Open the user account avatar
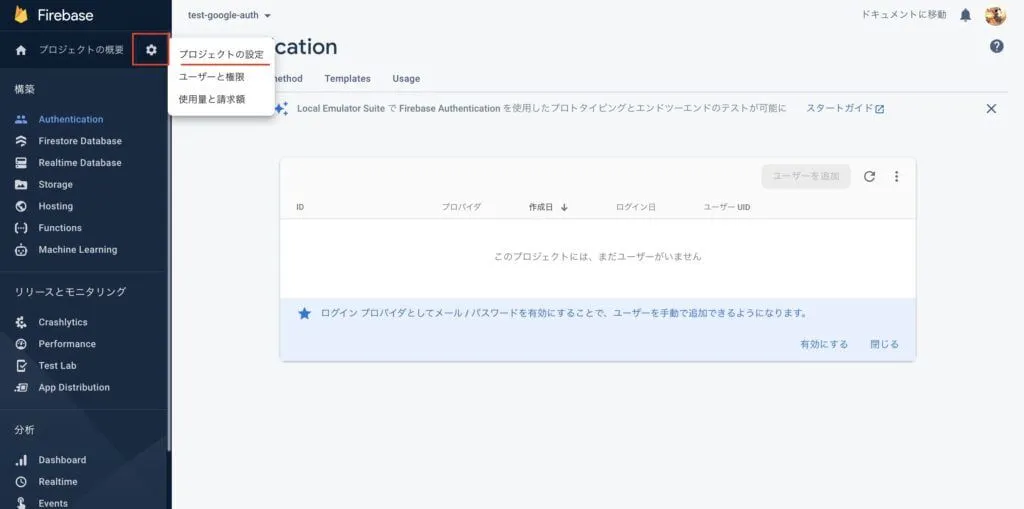 pyautogui.click(x=995, y=15)
